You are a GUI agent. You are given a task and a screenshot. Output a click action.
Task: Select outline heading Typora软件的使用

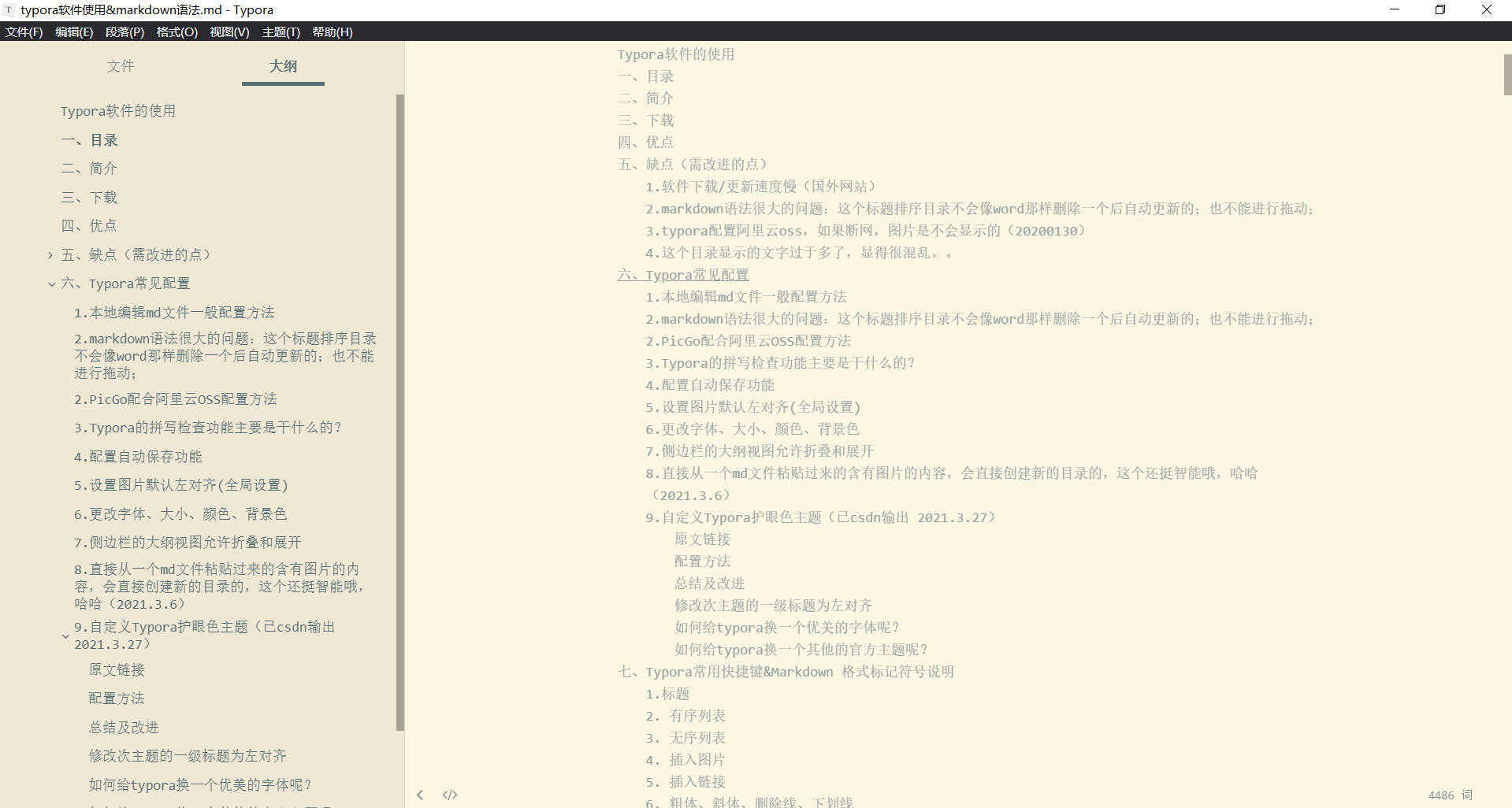(118, 111)
